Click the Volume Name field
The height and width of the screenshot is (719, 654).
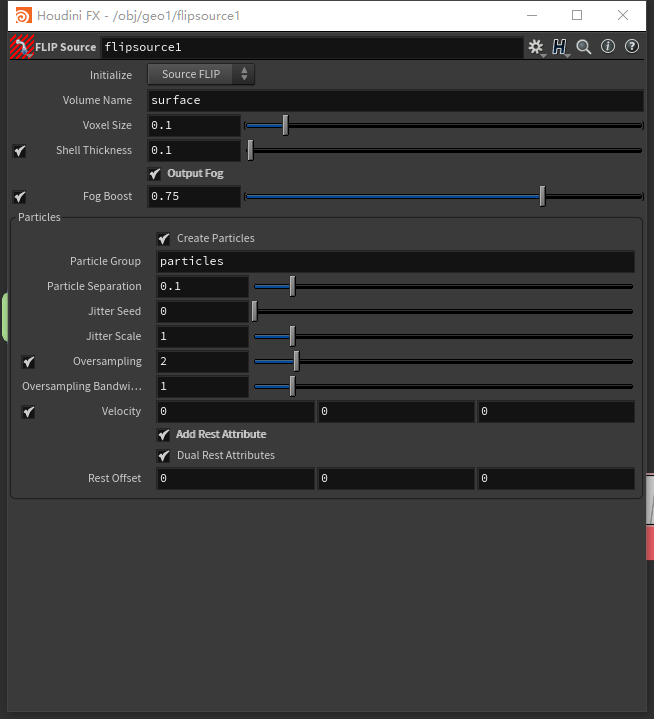(395, 100)
